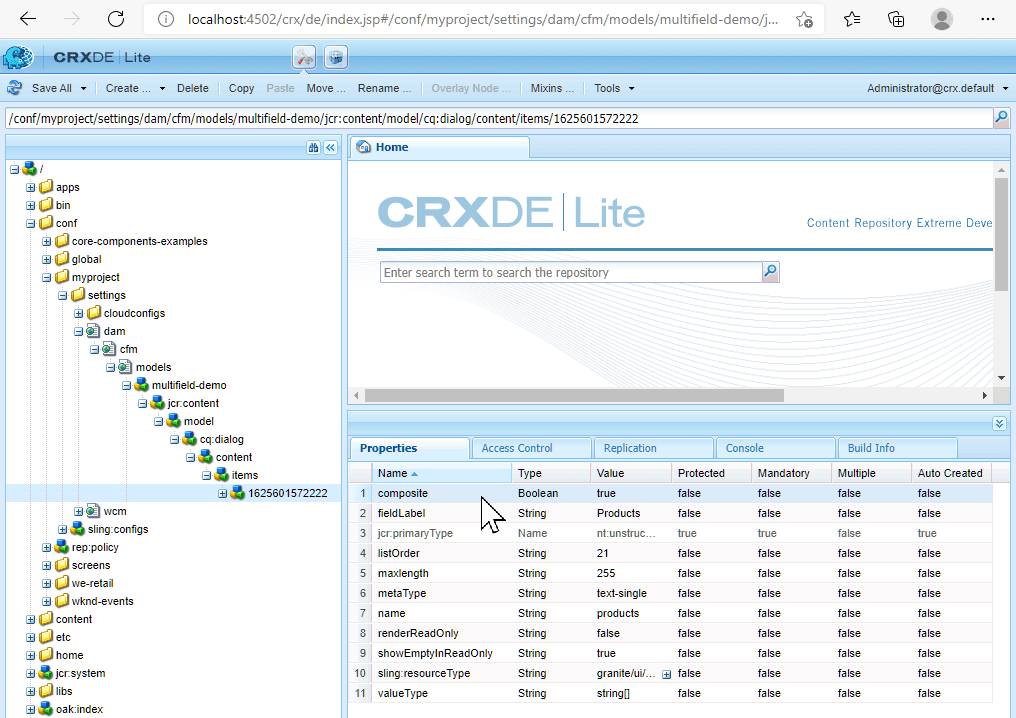Sort by the Type column header
The image size is (1016, 718).
(551, 473)
